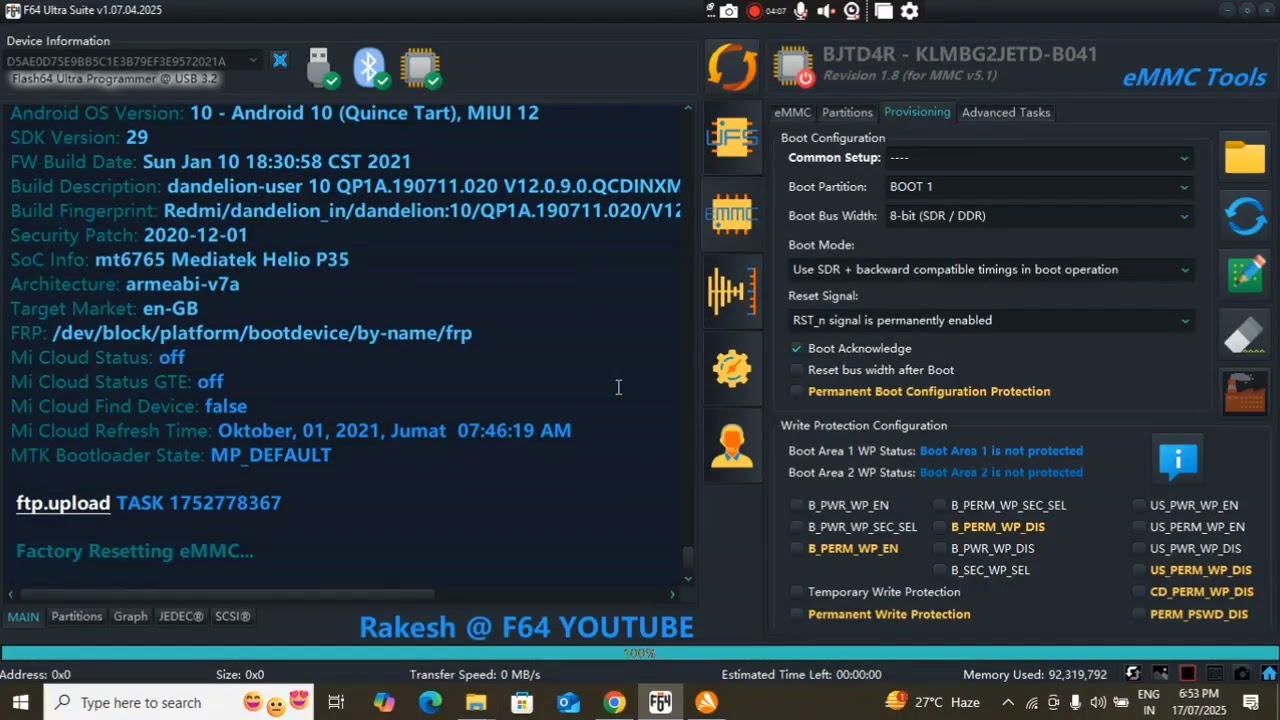
Task: Open the device ID dropdown arrow
Action: (x=253, y=61)
